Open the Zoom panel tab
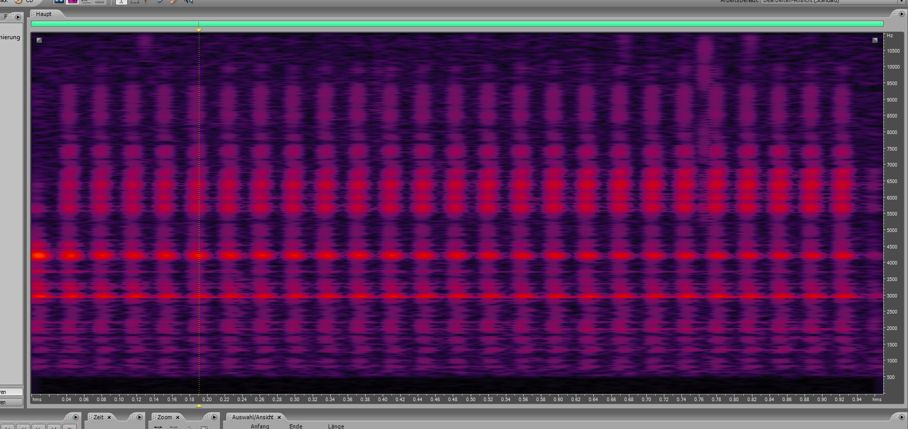This screenshot has height=429, width=908. 167,417
